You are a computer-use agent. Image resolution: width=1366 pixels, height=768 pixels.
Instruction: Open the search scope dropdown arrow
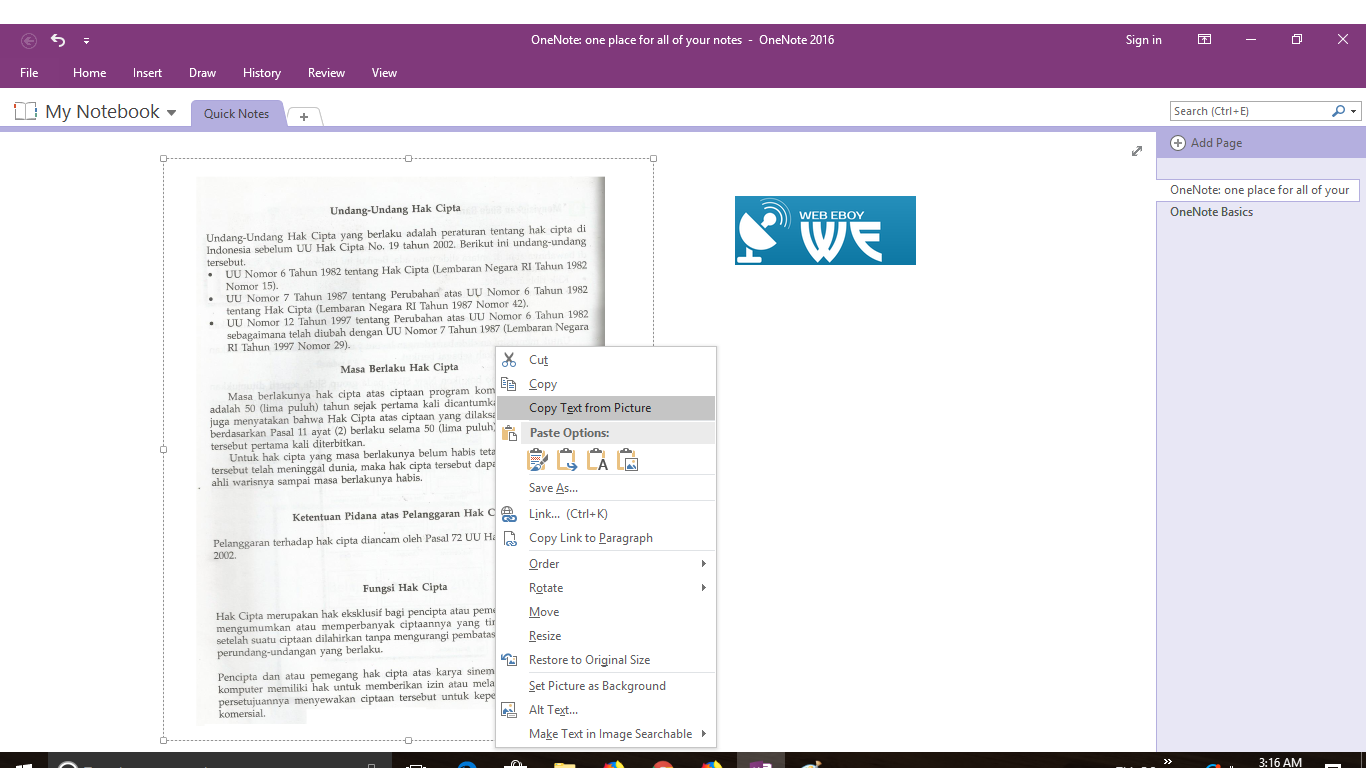coord(1352,110)
